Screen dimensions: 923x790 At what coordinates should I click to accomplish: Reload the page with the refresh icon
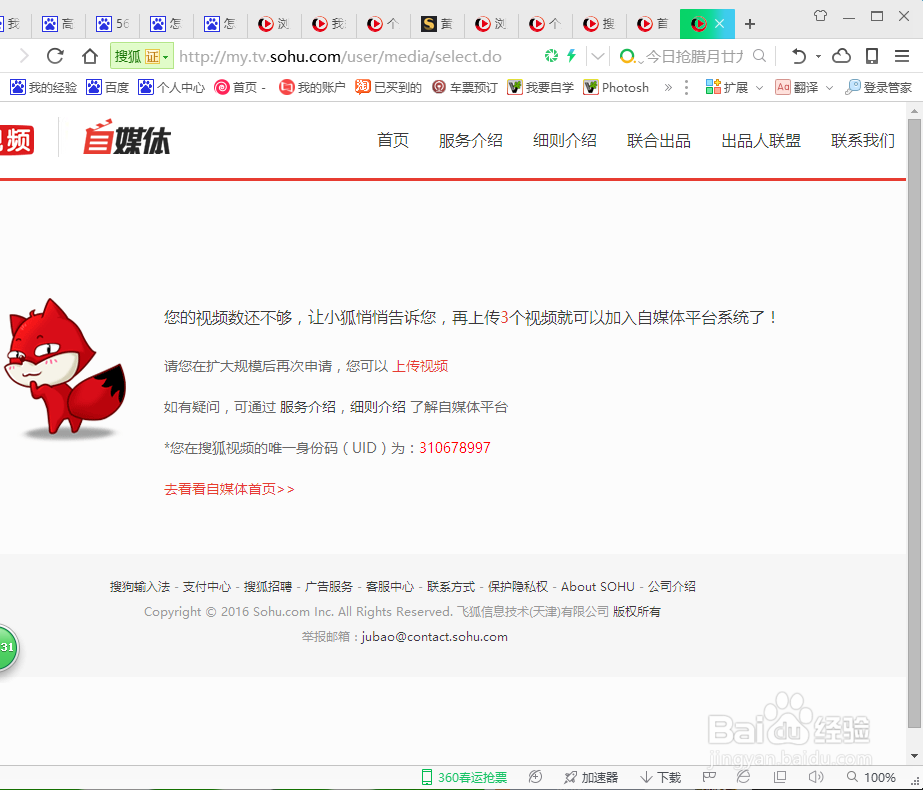(55, 56)
